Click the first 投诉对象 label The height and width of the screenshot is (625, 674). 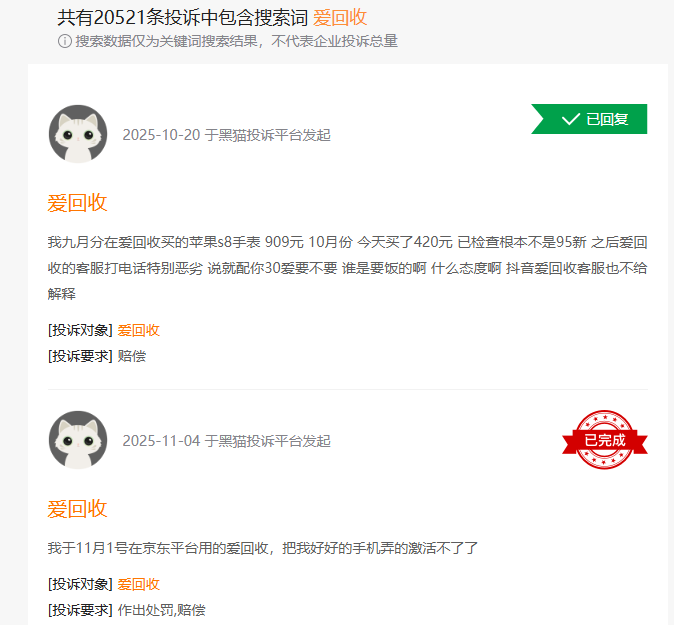point(80,330)
